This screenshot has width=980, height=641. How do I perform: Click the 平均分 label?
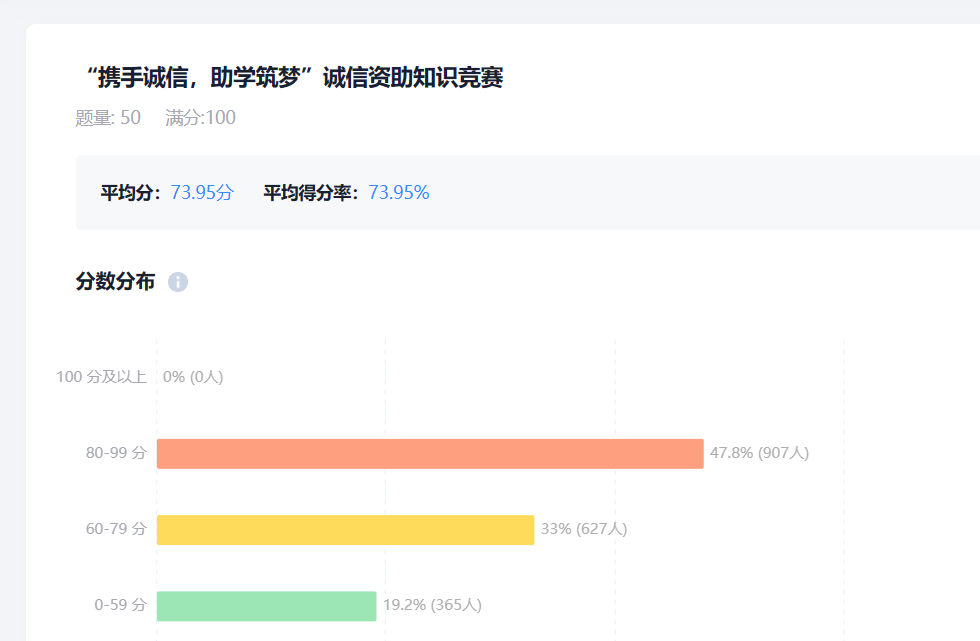[132, 193]
